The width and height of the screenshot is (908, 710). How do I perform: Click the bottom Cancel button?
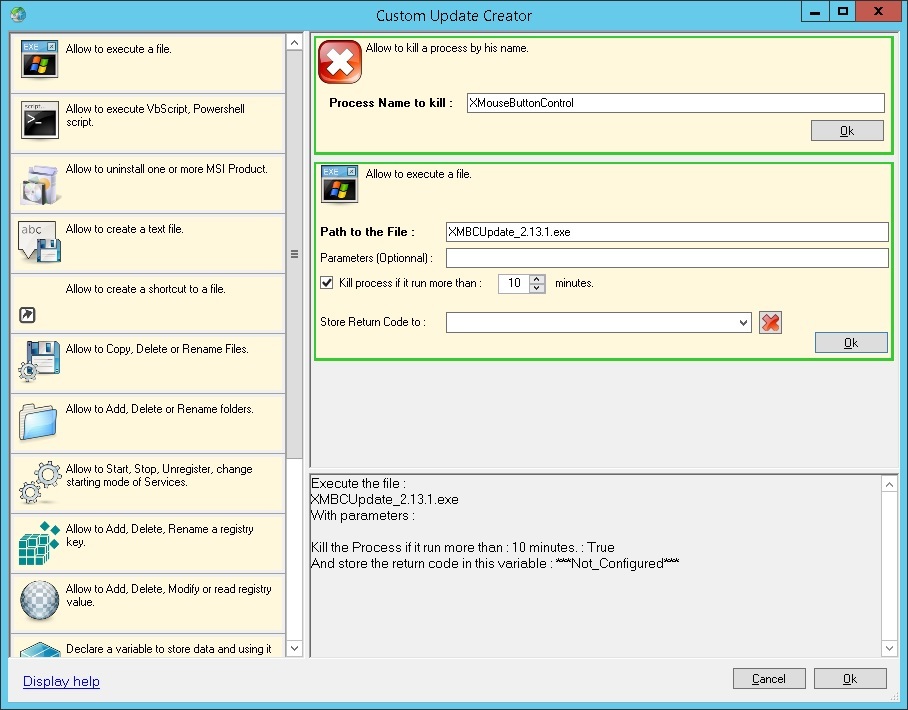[x=769, y=679]
